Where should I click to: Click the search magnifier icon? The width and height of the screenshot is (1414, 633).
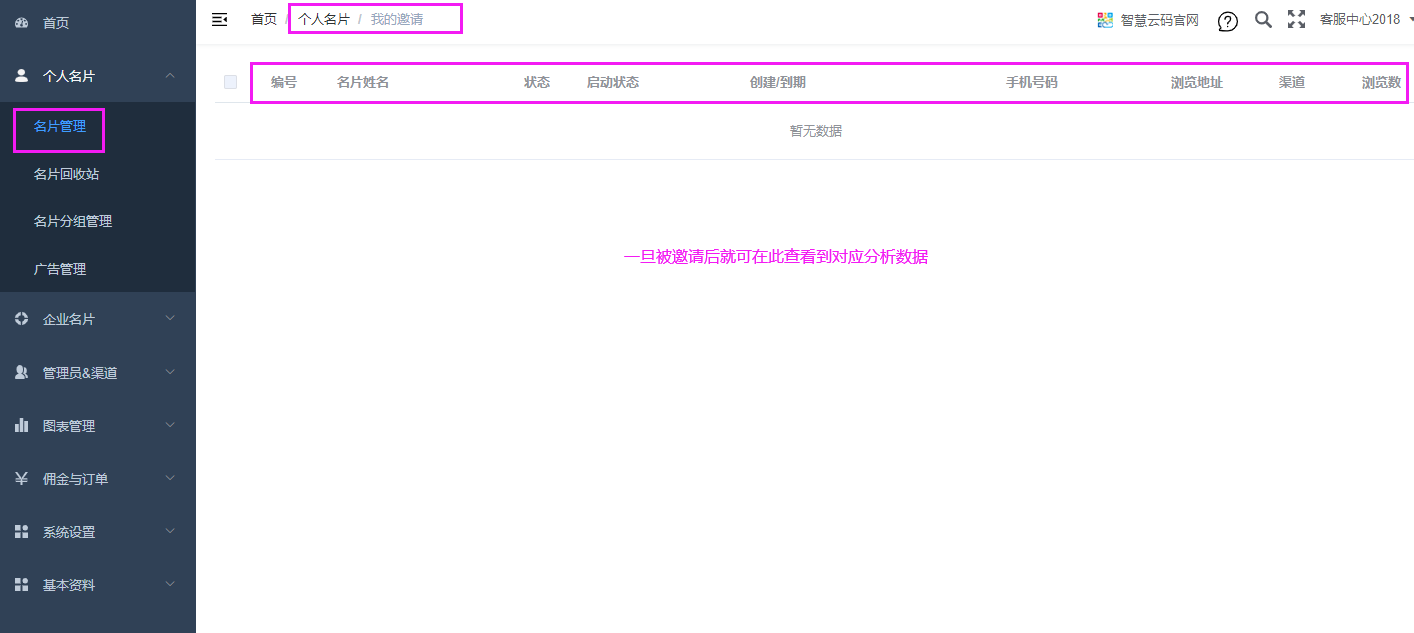1263,19
